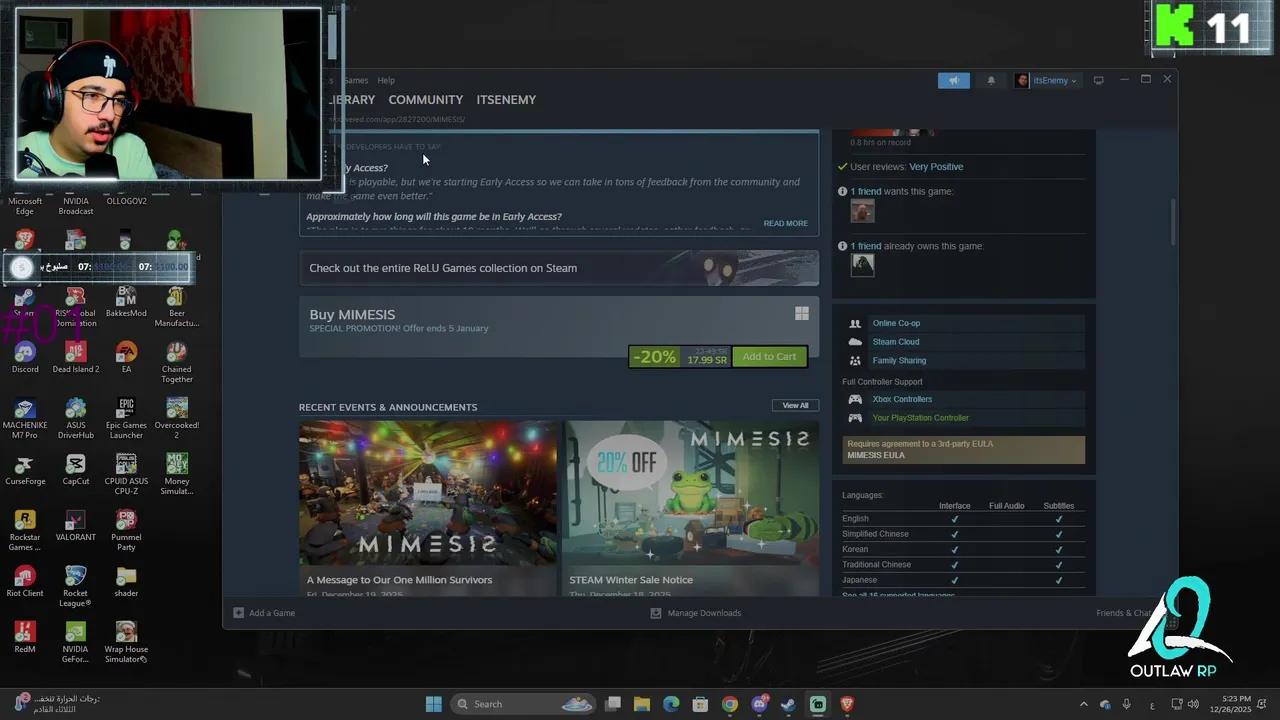1280x720 pixels.
Task: Open the Steam announcements megaphone button
Action: point(953,81)
